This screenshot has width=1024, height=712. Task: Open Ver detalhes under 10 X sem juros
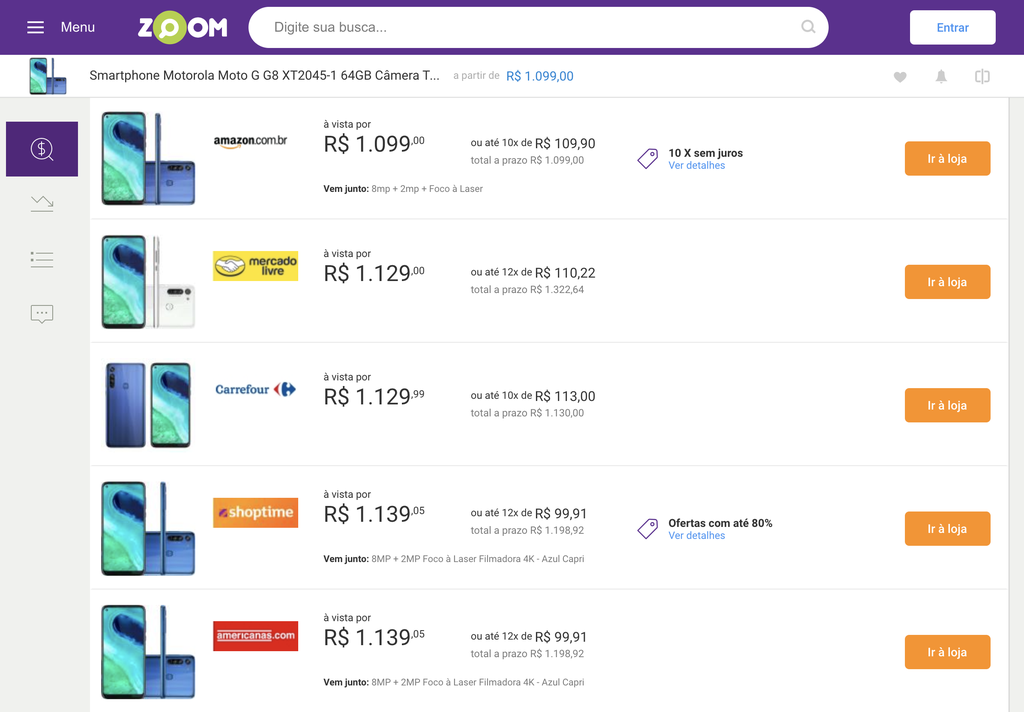click(696, 166)
